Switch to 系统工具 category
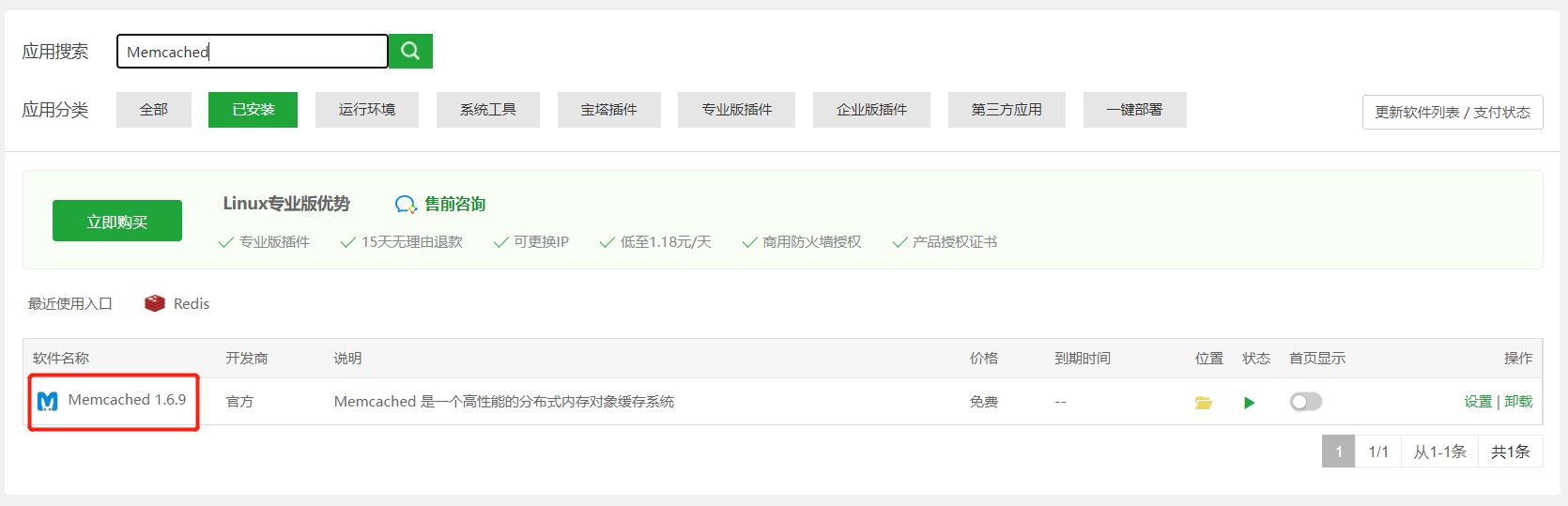 tap(488, 110)
